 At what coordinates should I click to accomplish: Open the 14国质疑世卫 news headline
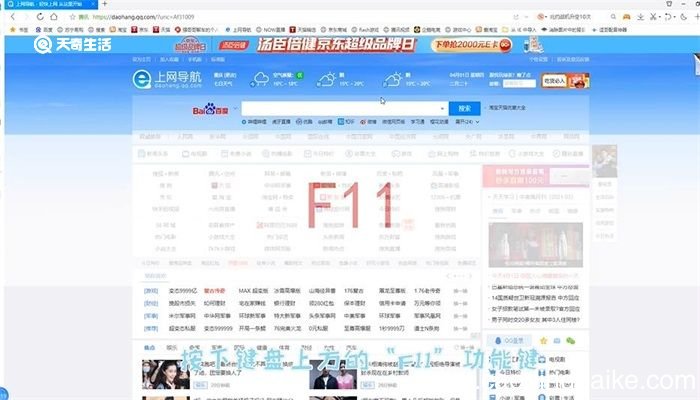535,297
